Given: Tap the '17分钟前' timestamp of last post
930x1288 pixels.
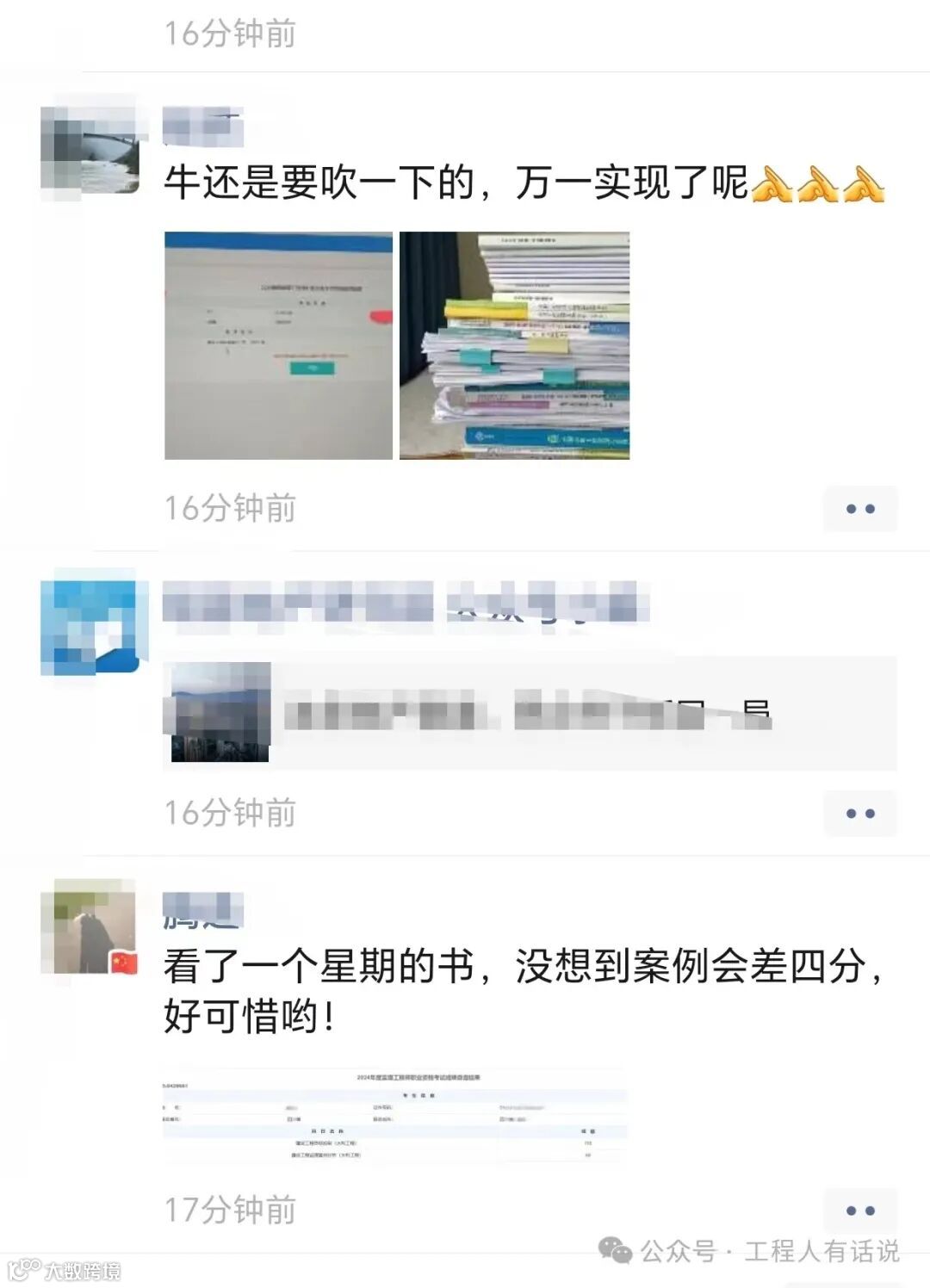Looking at the screenshot, I should 230,1210.
